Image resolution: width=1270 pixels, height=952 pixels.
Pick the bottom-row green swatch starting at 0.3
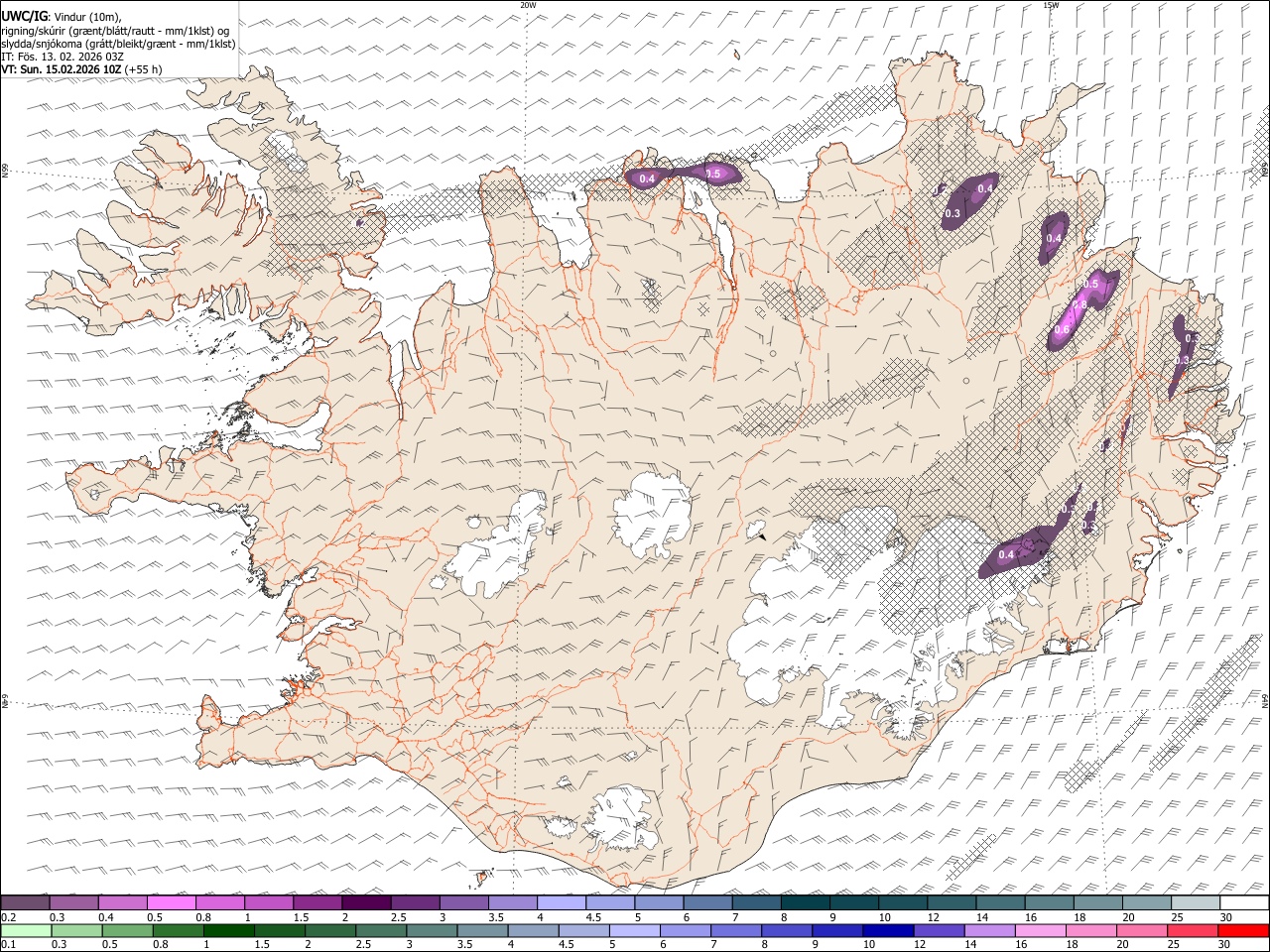point(76,930)
